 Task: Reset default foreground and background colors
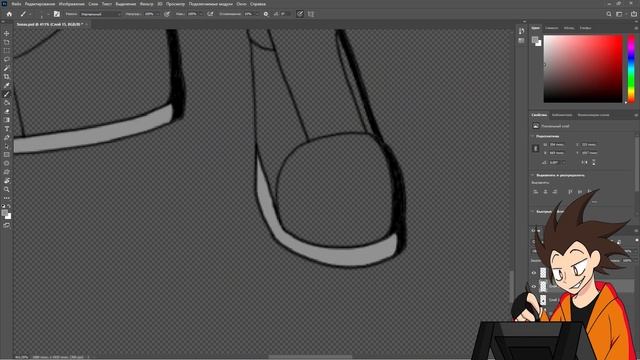click(x=3, y=206)
